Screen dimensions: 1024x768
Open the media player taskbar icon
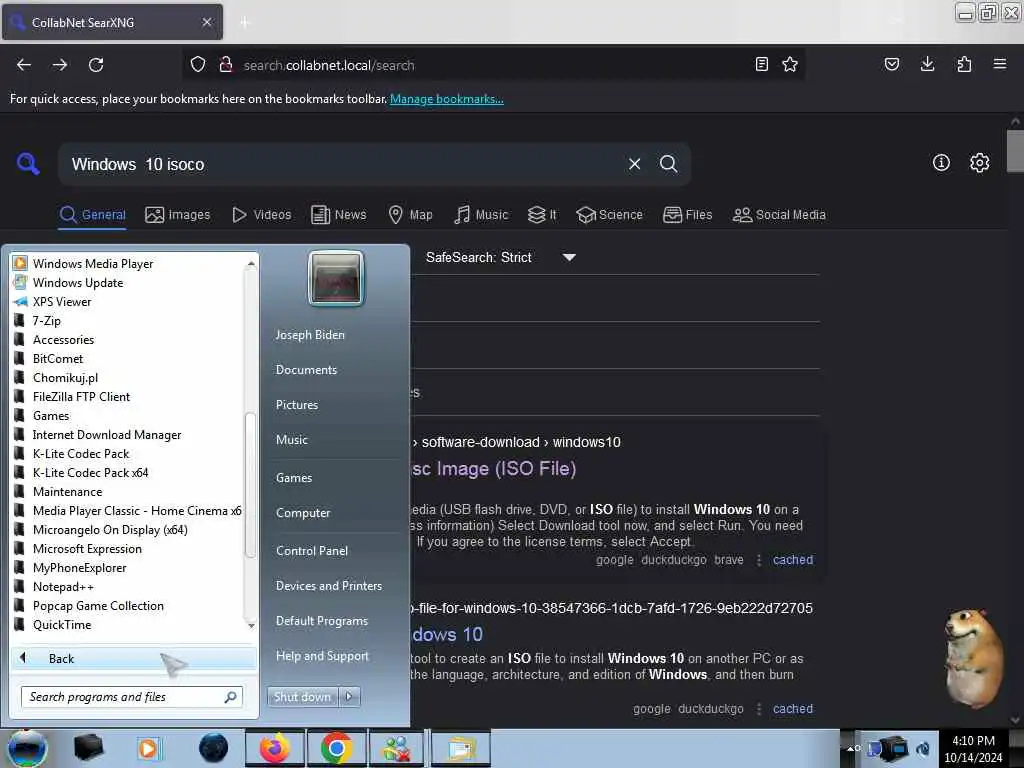coord(148,748)
